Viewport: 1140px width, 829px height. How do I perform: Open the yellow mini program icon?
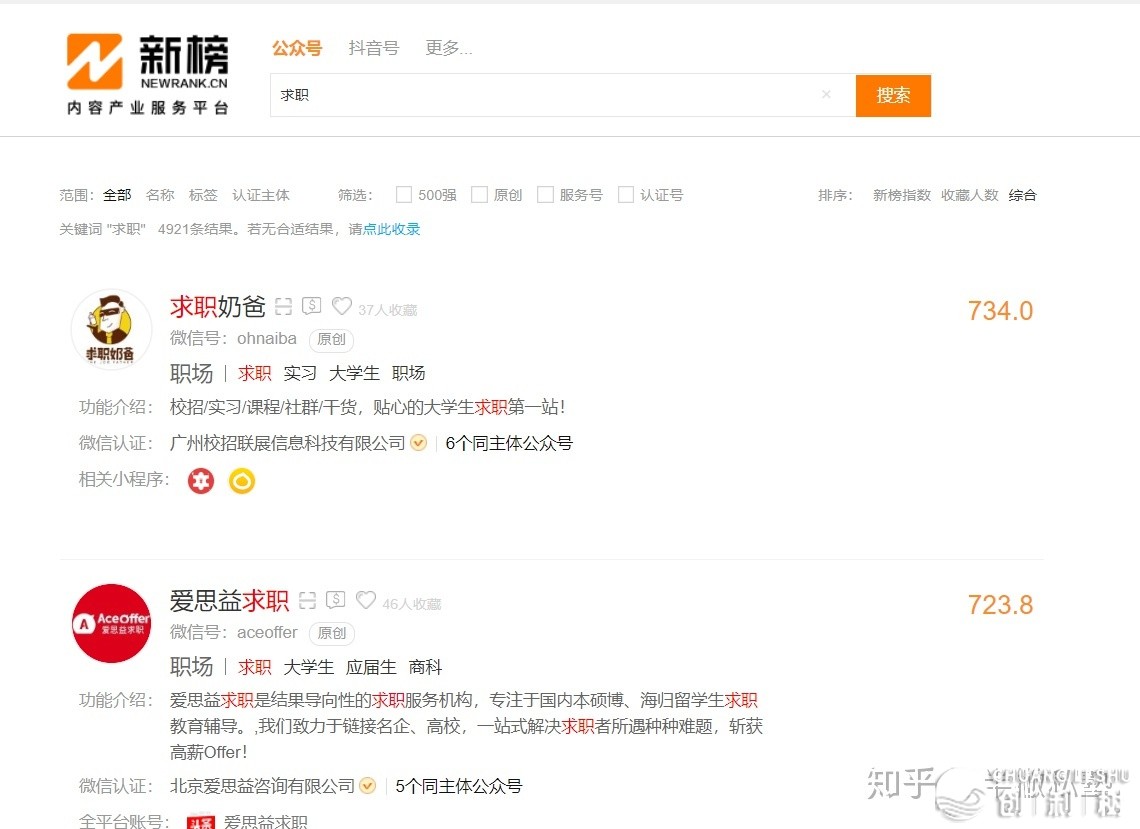coord(242,481)
